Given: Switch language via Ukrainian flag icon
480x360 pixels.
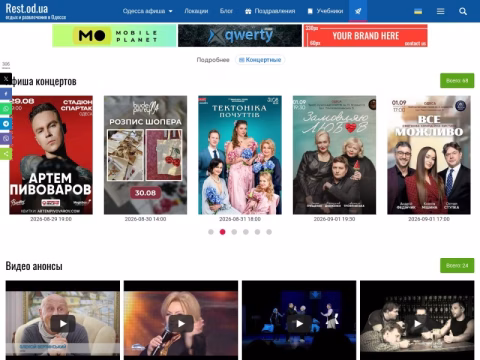Looking at the screenshot, I should coord(418,11).
